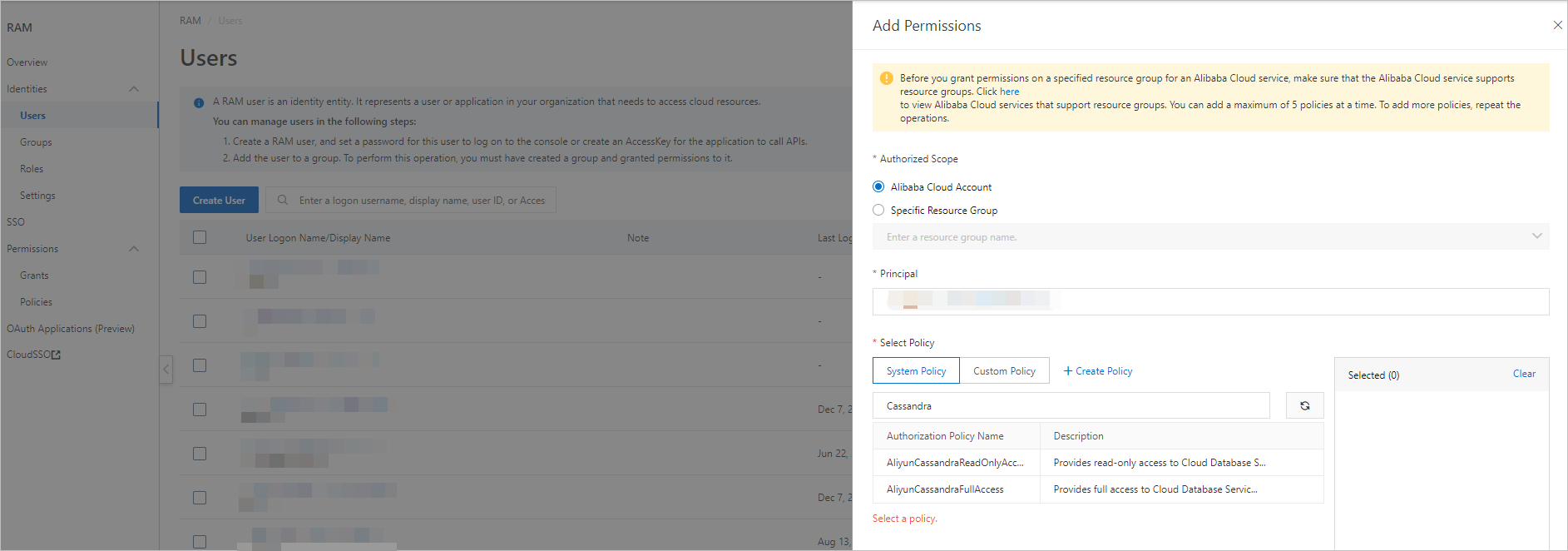
Task: Clear the selected policies list
Action: point(1524,375)
